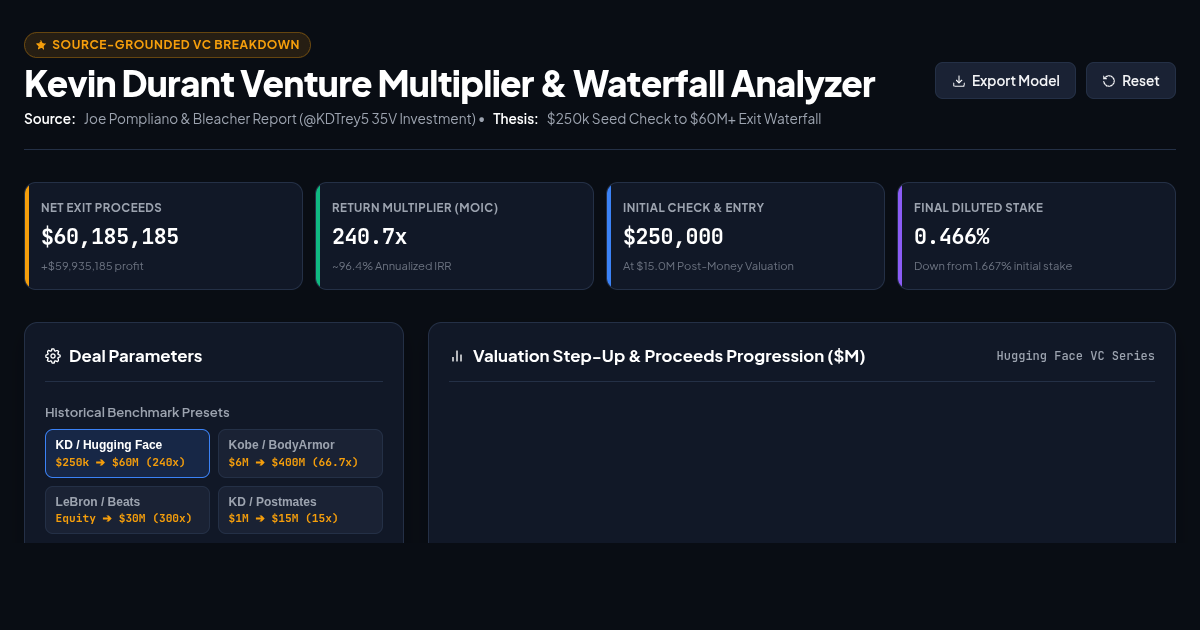1200x630 pixels.
Task: Click the Valuation Step-Up & Proceeds Progression heading
Action: click(669, 356)
